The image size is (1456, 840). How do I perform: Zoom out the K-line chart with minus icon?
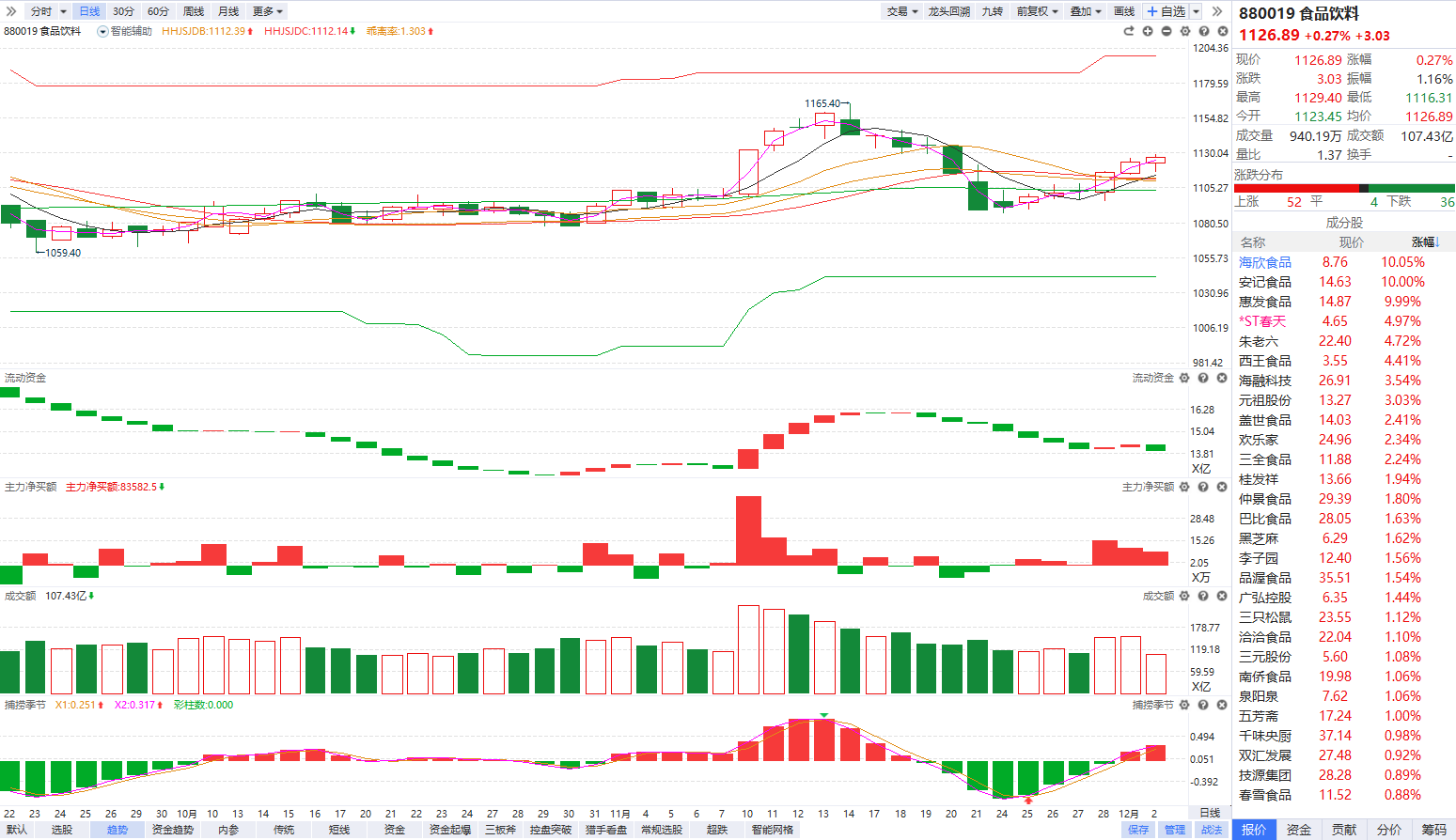point(1166,31)
